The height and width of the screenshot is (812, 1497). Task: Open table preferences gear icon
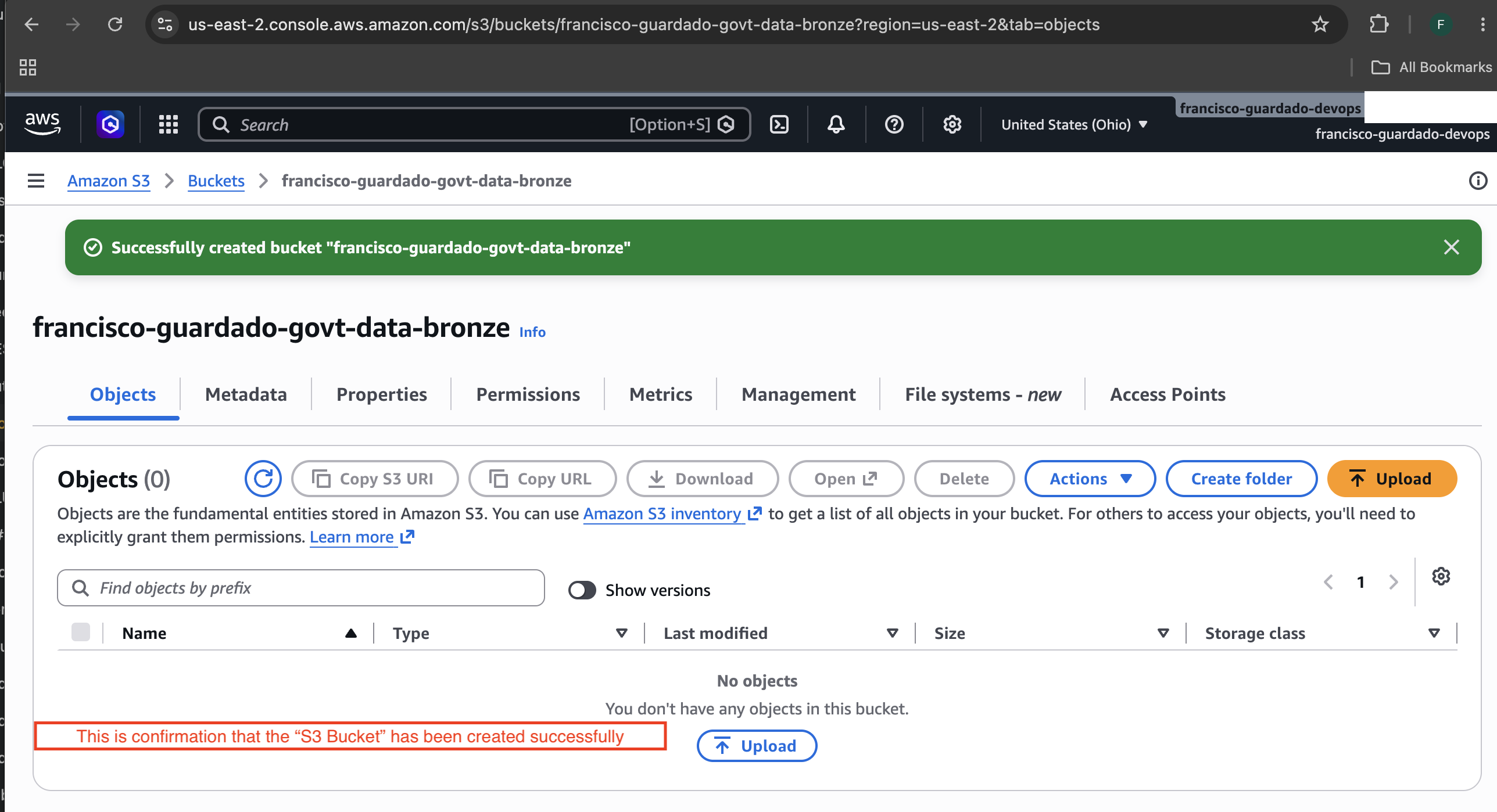coord(1441,576)
